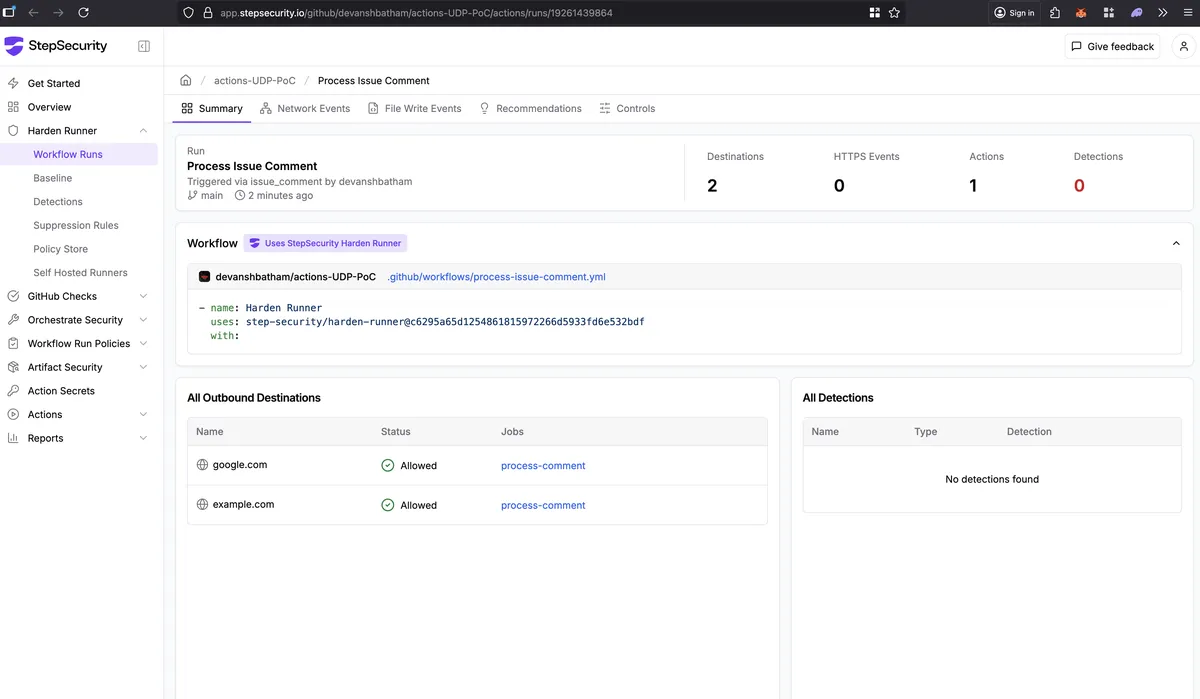Click google.com destination name

(x=240, y=465)
